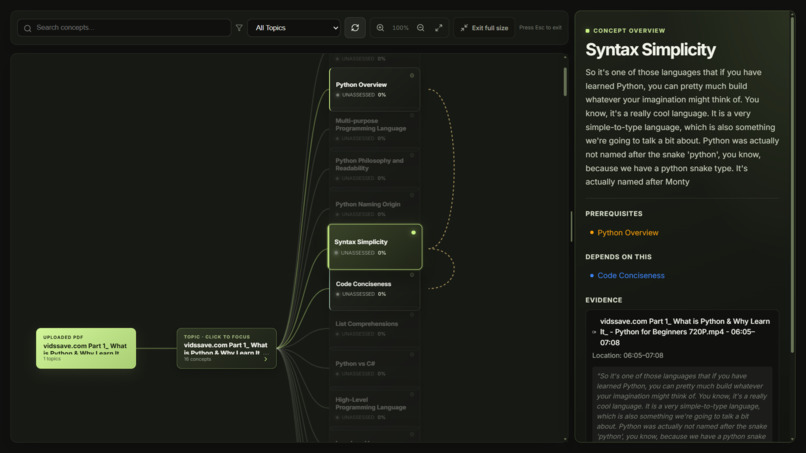The image size is (806, 453).
Task: Click the video evidence source title
Action: point(685,332)
